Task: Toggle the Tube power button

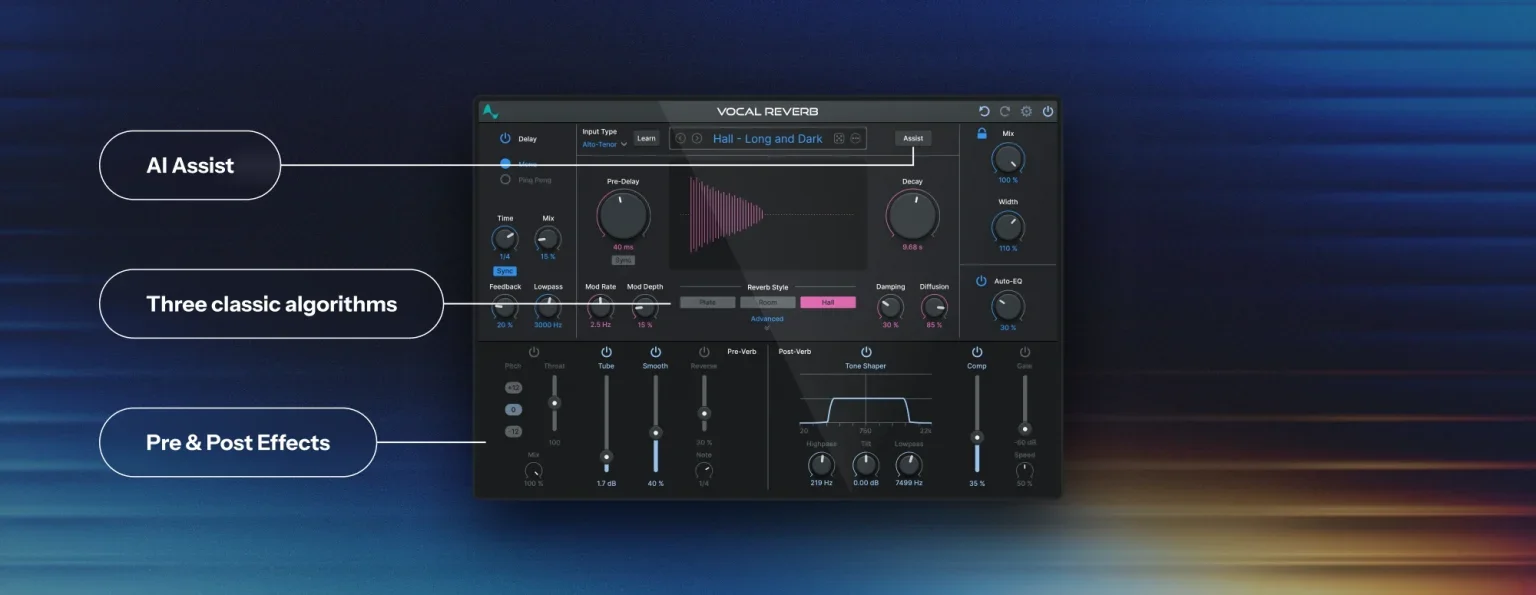Action: click(x=606, y=352)
